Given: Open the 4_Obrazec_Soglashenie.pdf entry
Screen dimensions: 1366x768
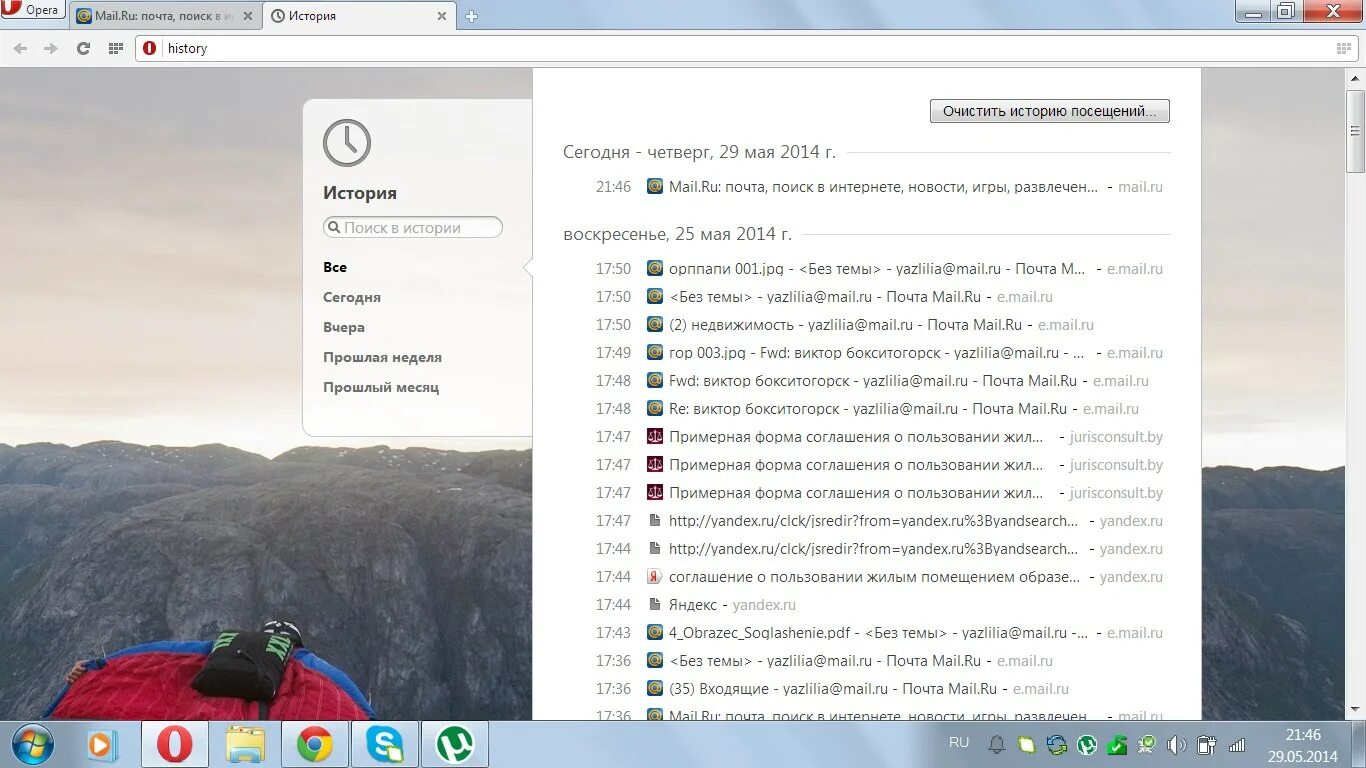Looking at the screenshot, I should click(x=879, y=633).
